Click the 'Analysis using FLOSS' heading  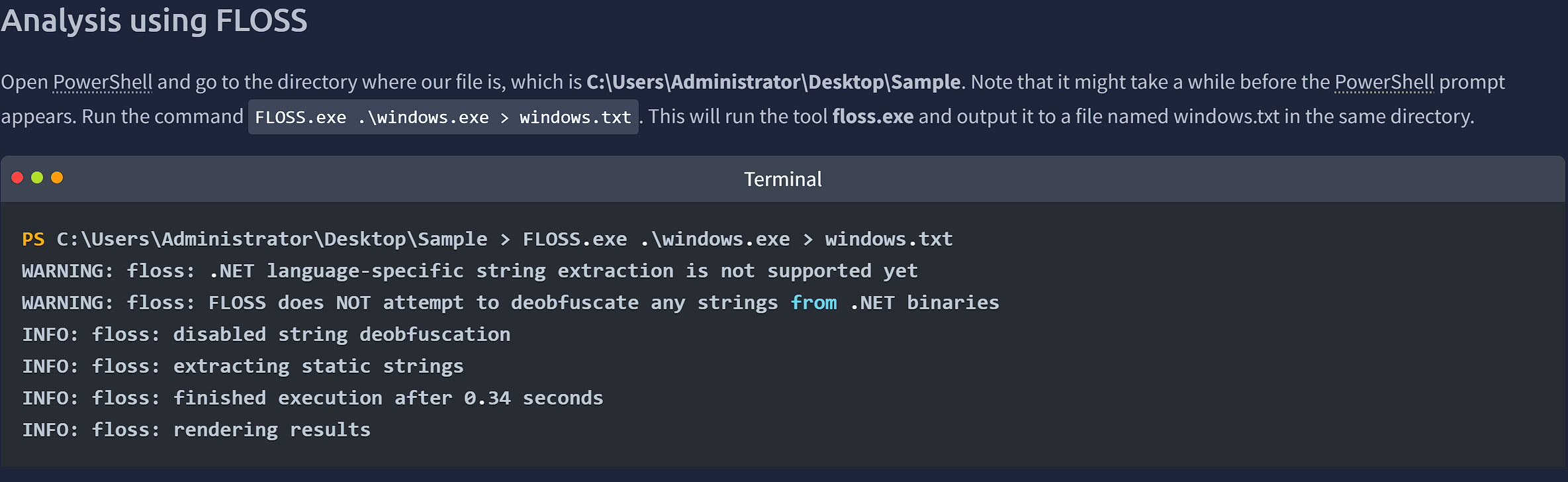coord(154,21)
